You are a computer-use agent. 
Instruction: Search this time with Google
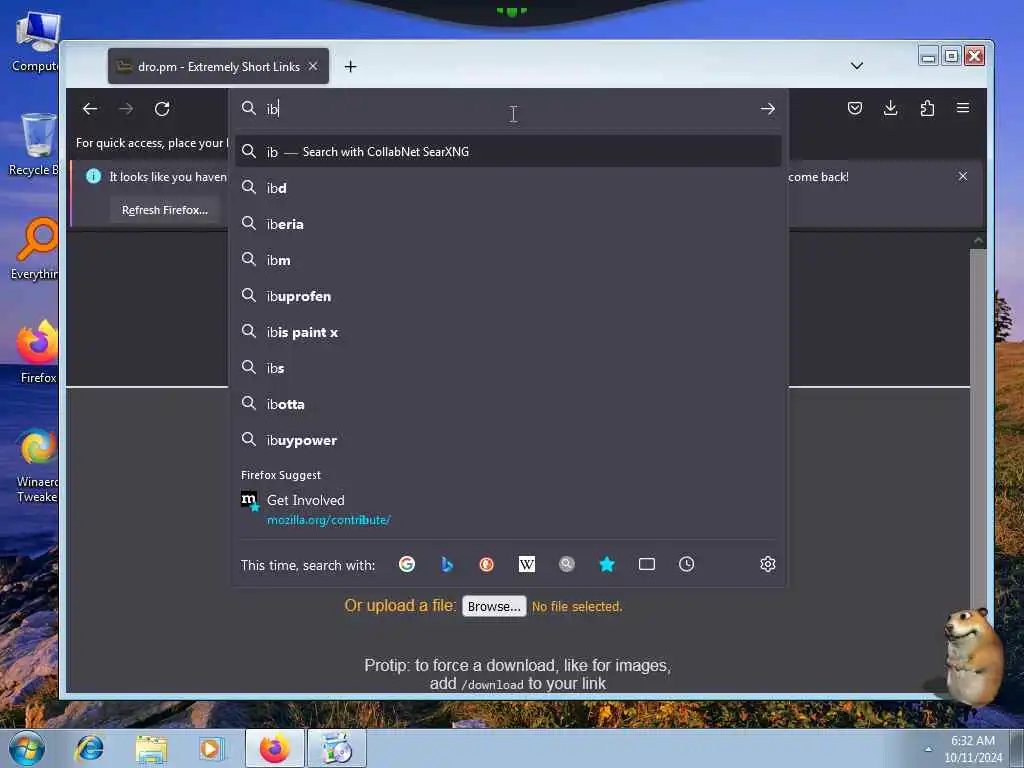pyautogui.click(x=407, y=564)
